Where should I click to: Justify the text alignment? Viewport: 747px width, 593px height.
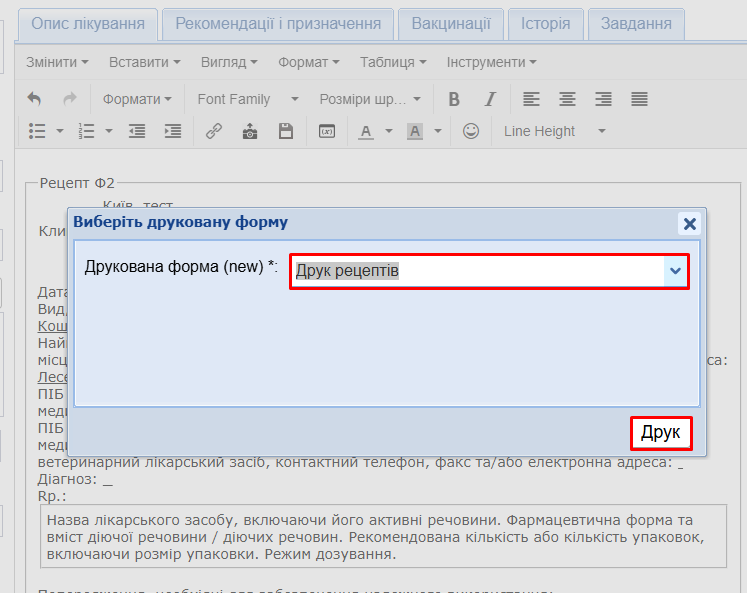(639, 99)
